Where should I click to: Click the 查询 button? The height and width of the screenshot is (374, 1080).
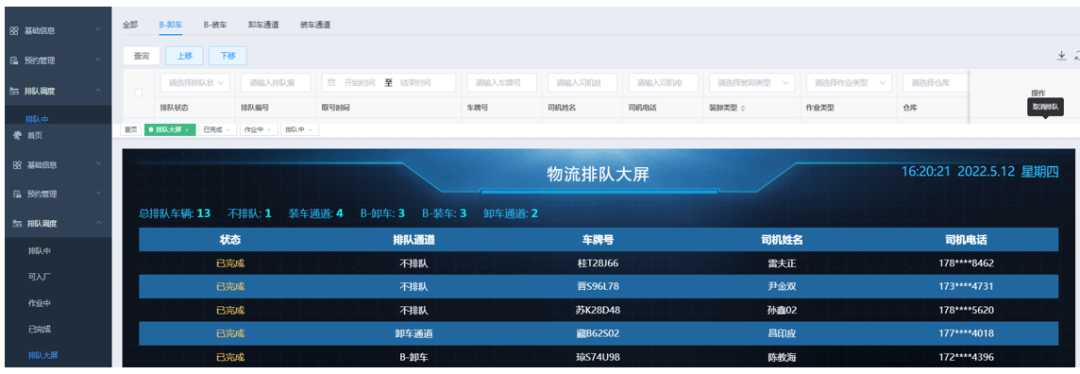(x=141, y=56)
